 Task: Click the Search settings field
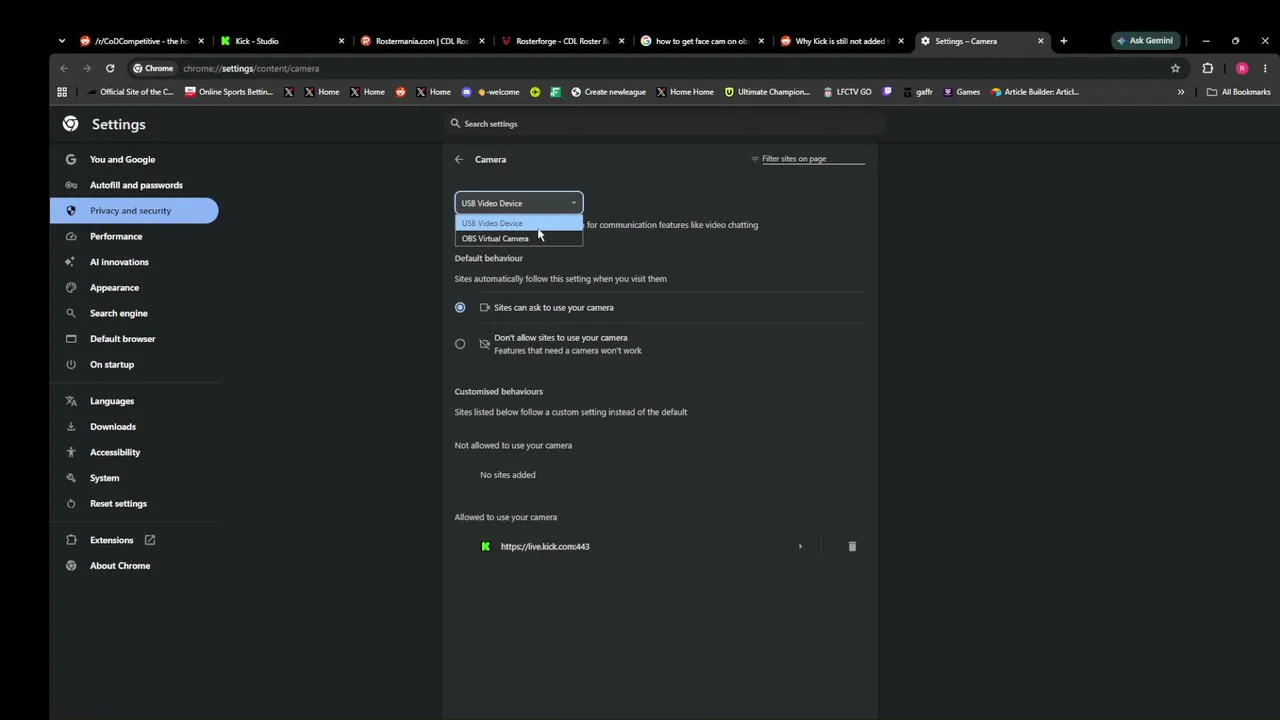click(664, 124)
